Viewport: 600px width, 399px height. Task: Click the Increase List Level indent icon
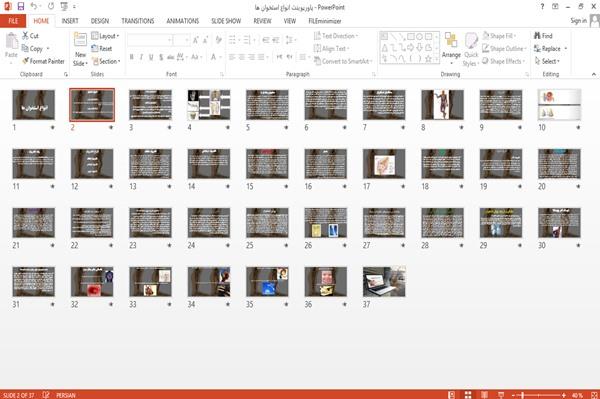(276, 40)
